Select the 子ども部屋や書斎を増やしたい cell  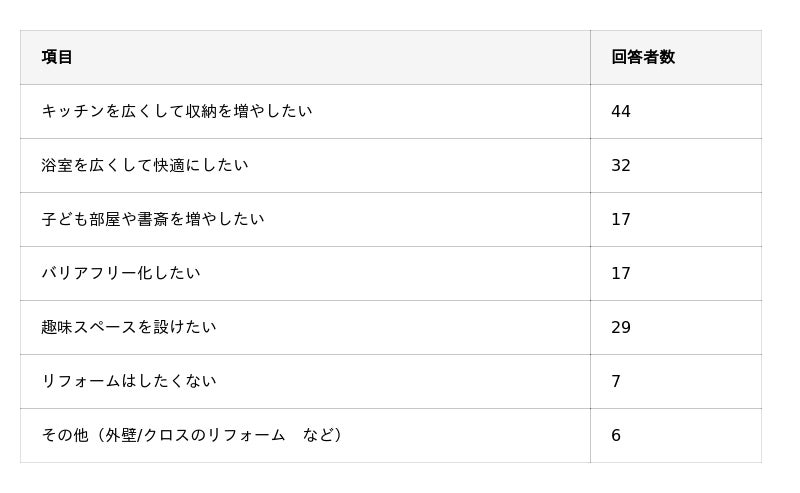pos(153,219)
